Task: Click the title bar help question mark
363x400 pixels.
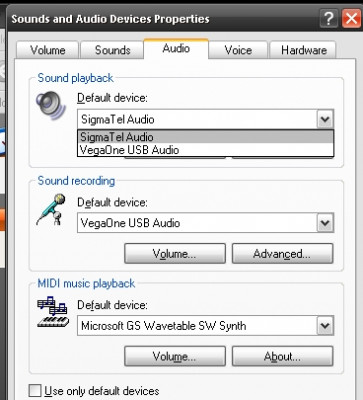Action: tap(329, 19)
